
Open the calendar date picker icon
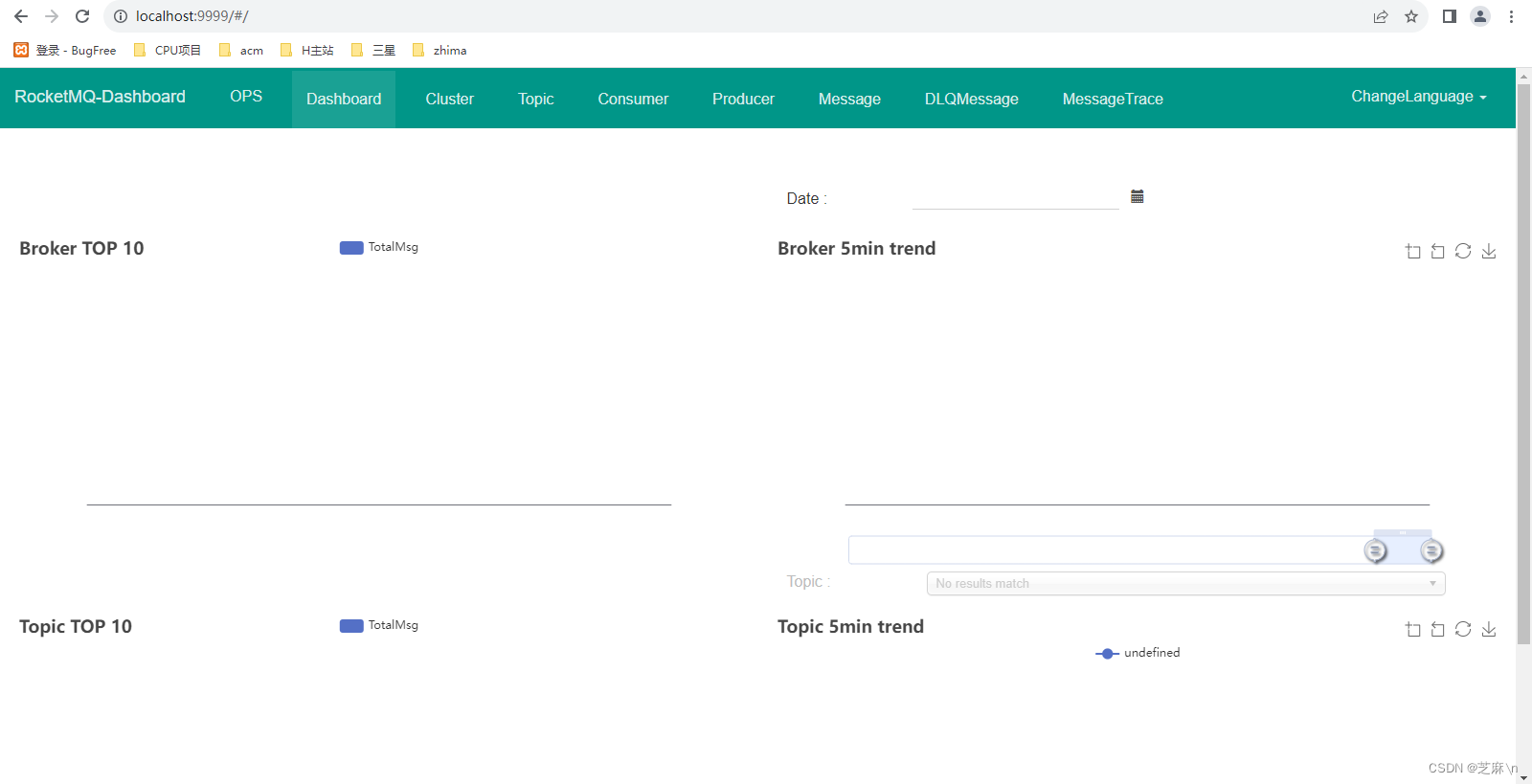click(1138, 196)
